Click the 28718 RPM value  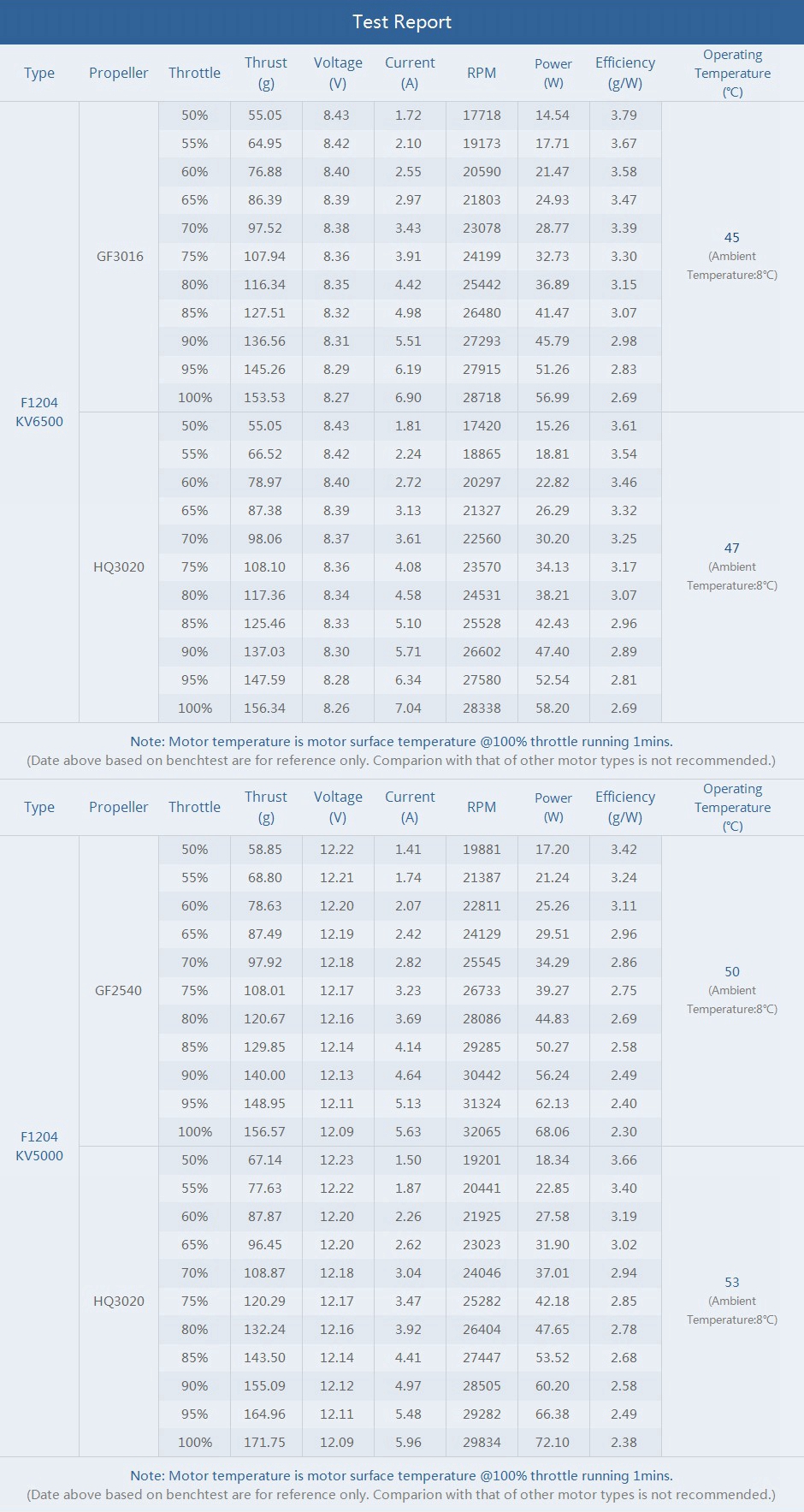(482, 397)
